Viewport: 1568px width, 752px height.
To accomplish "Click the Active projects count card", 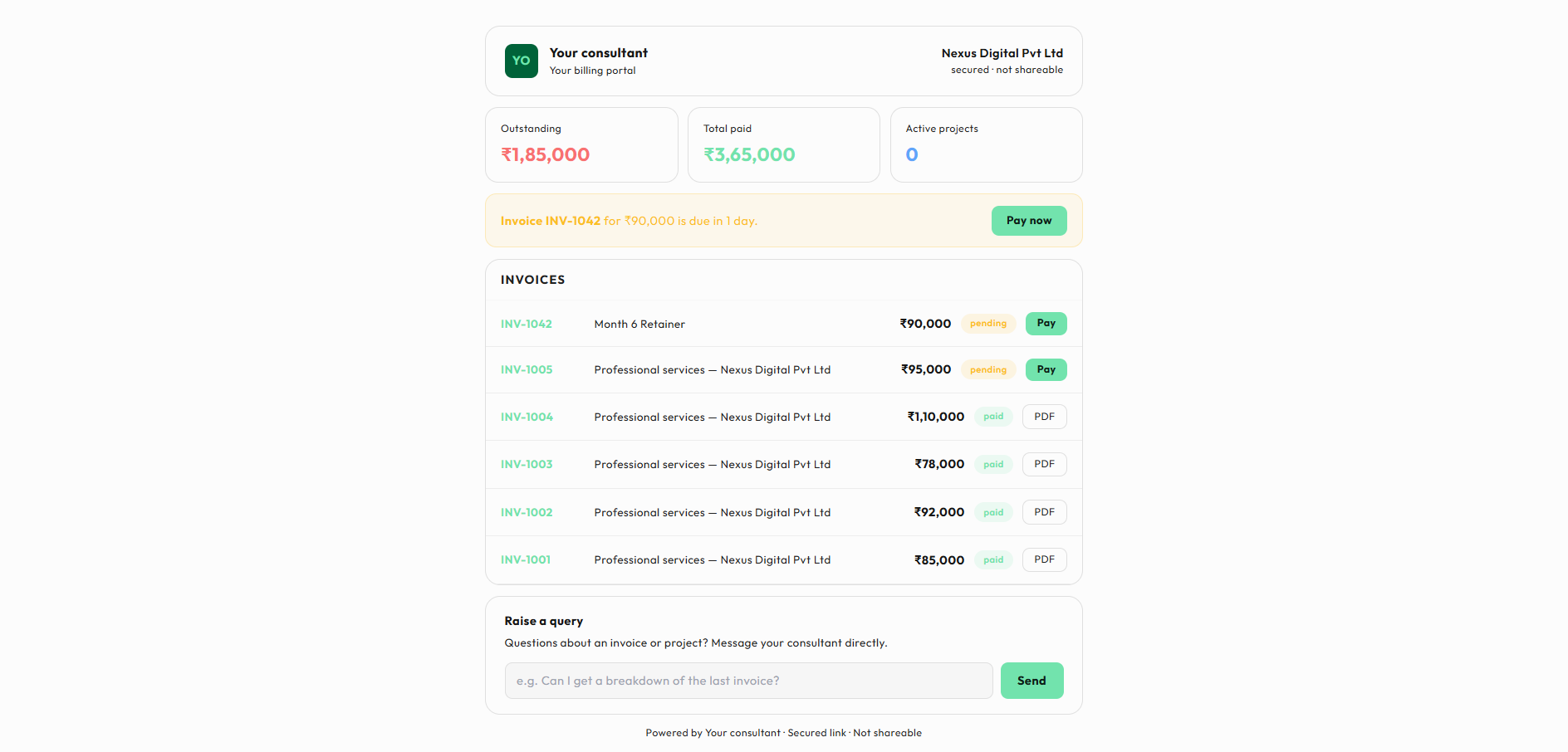I will [986, 144].
